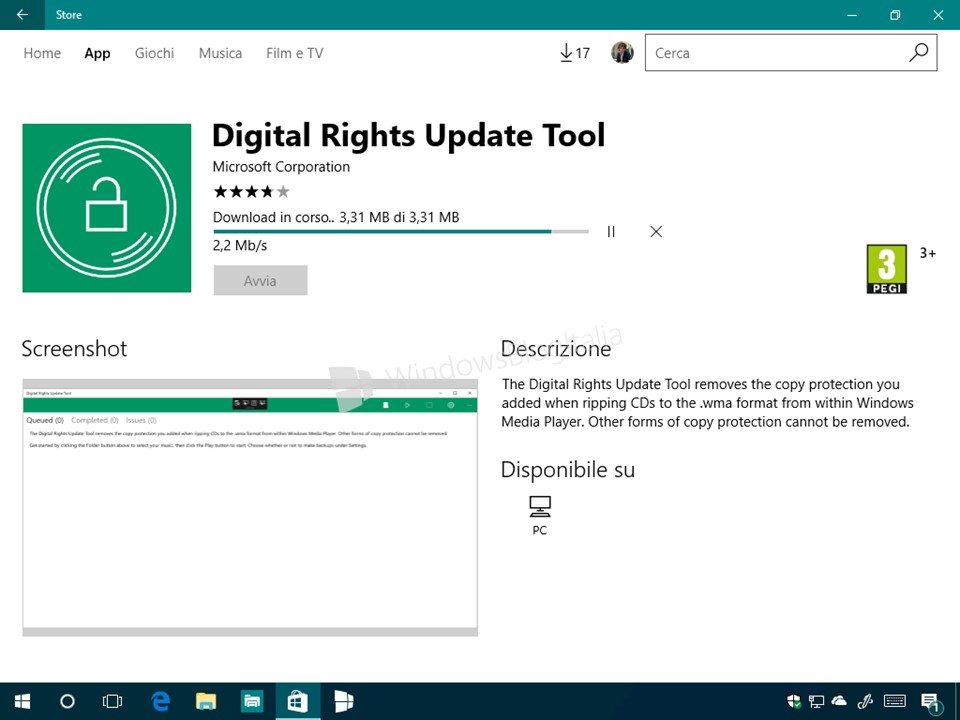This screenshot has width=960, height=720.
Task: Click the PEGI 3 rating badge
Action: pyautogui.click(x=887, y=269)
